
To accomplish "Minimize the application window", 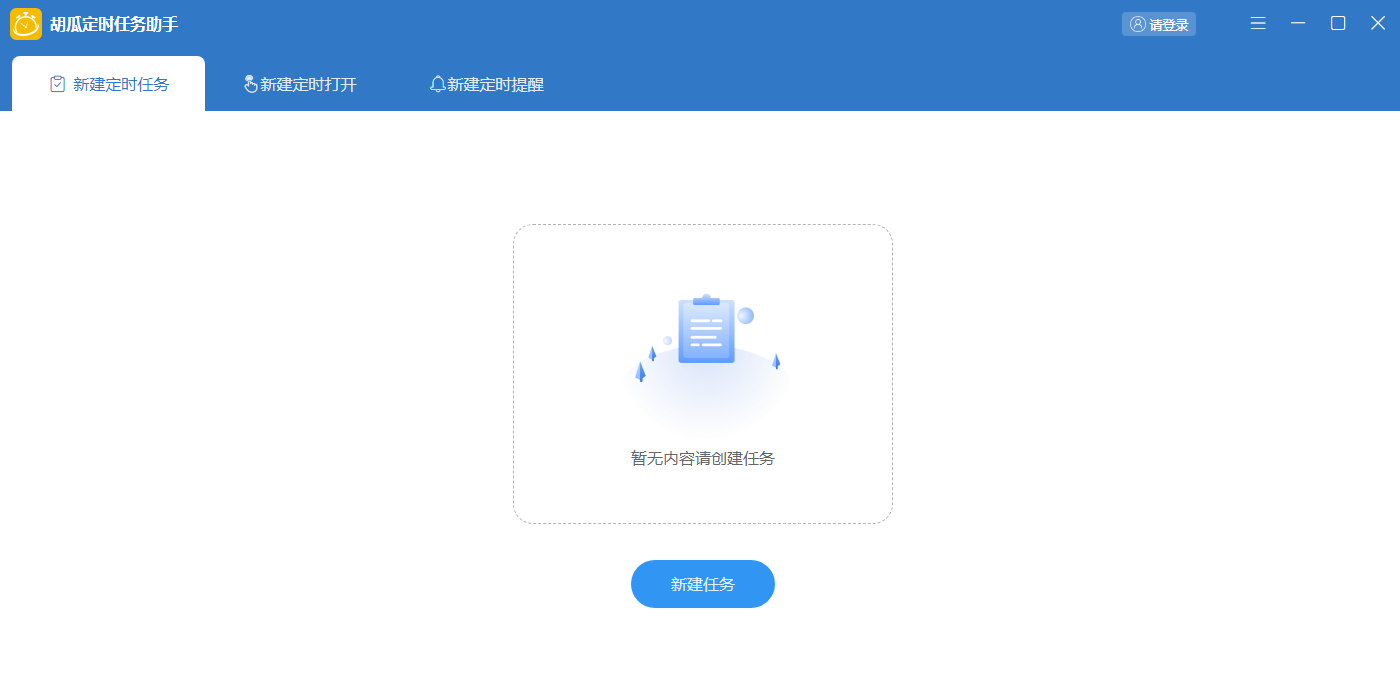I will pos(1297,23).
